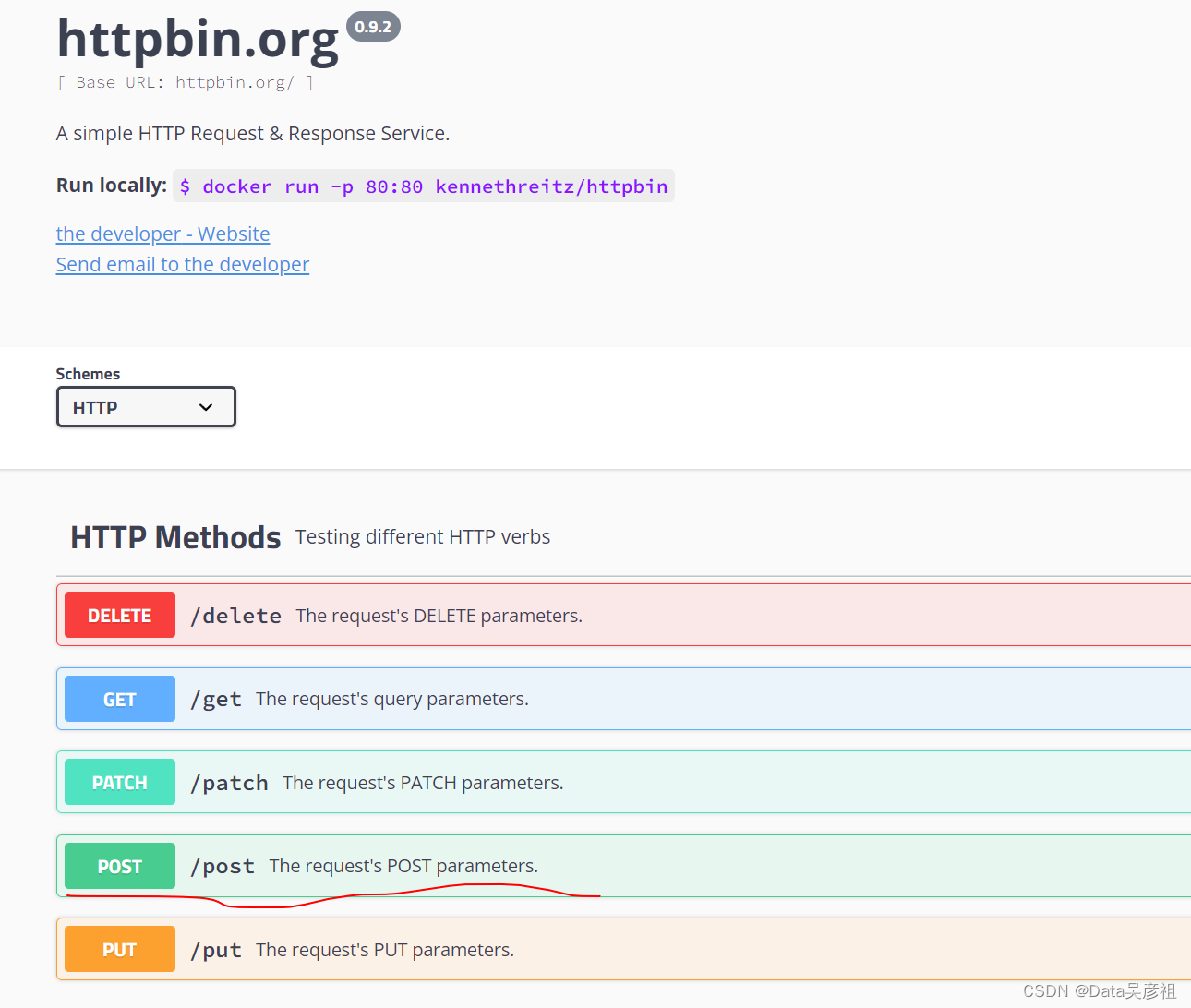Collapse the HTTP Methods section heading

pos(175,537)
